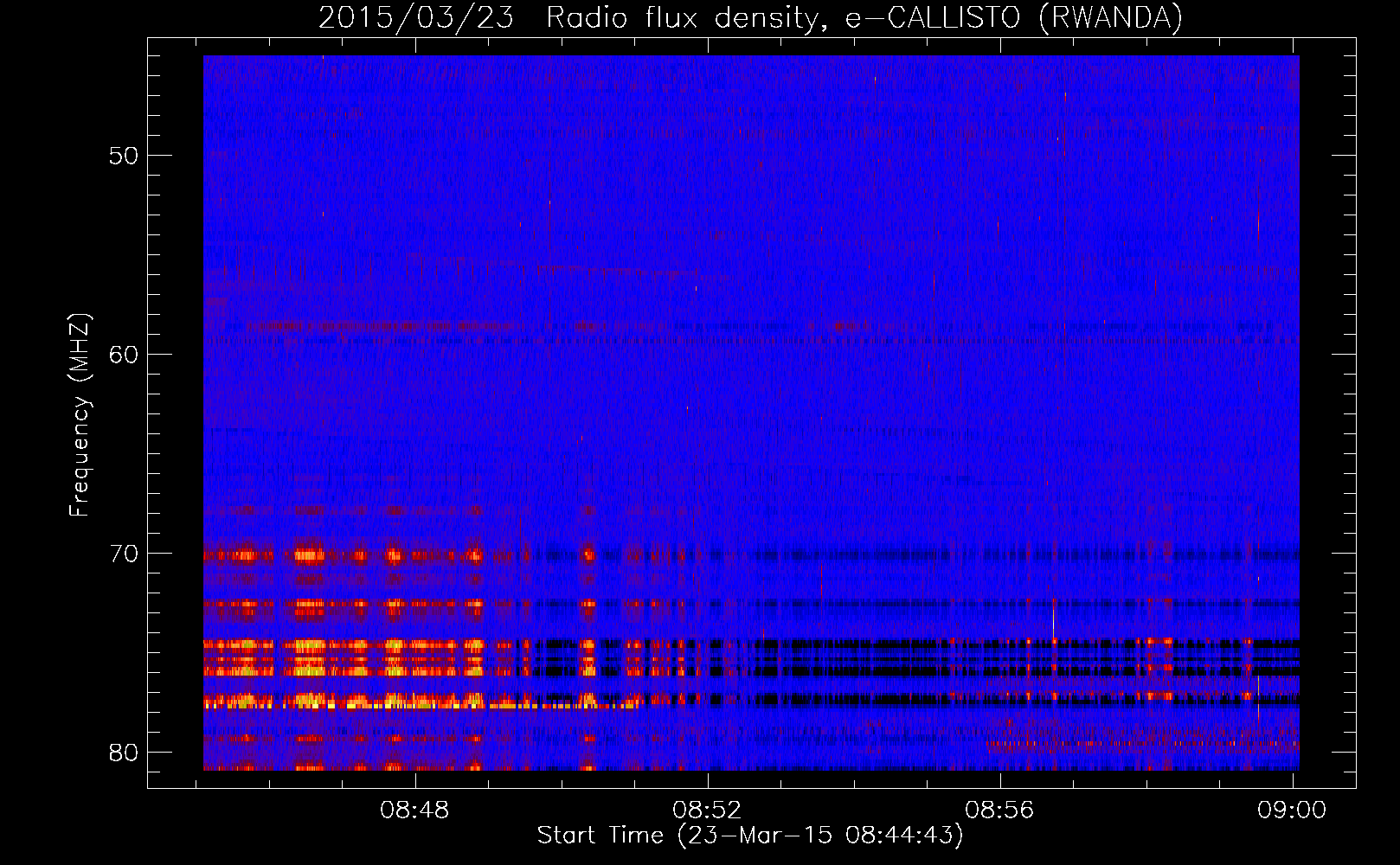This screenshot has width=1400, height=865.
Task: Click the 08:52 time tick label
Action: [708, 810]
